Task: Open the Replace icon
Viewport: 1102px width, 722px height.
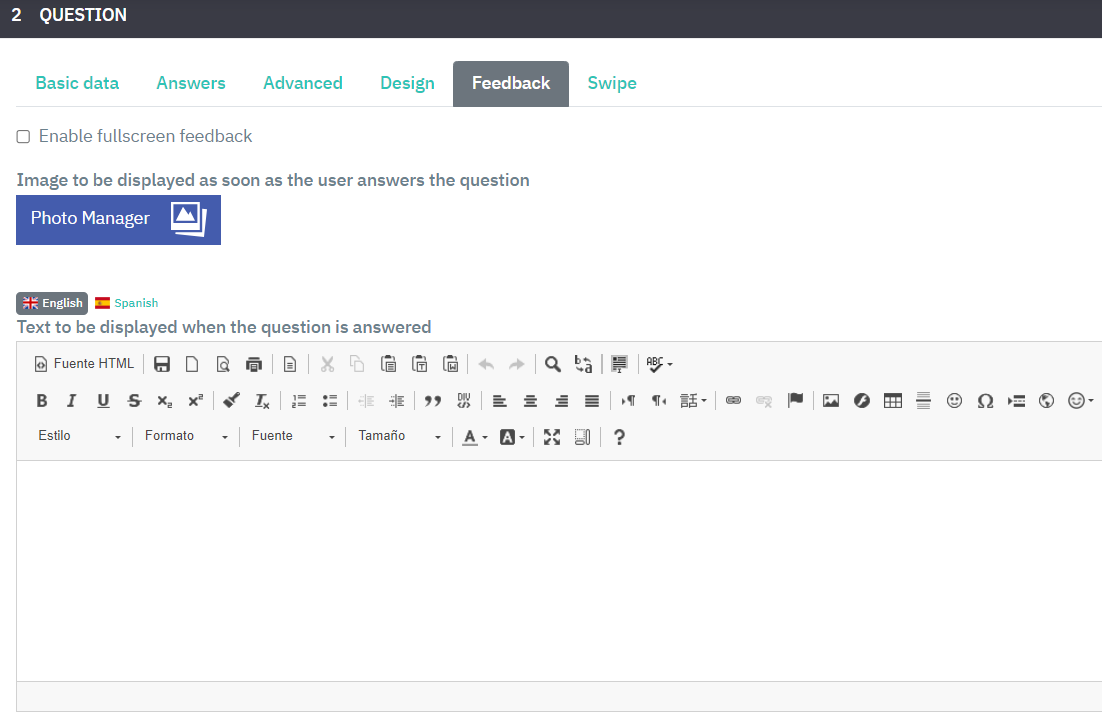Action: (x=583, y=363)
